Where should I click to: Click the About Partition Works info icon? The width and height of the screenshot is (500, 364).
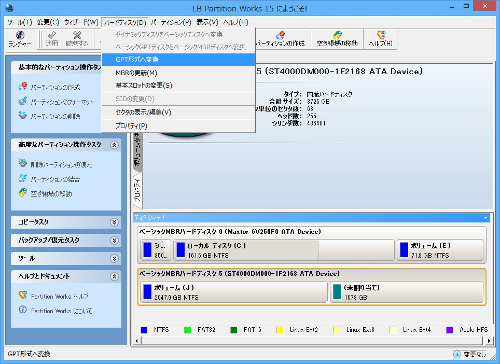coord(23,310)
